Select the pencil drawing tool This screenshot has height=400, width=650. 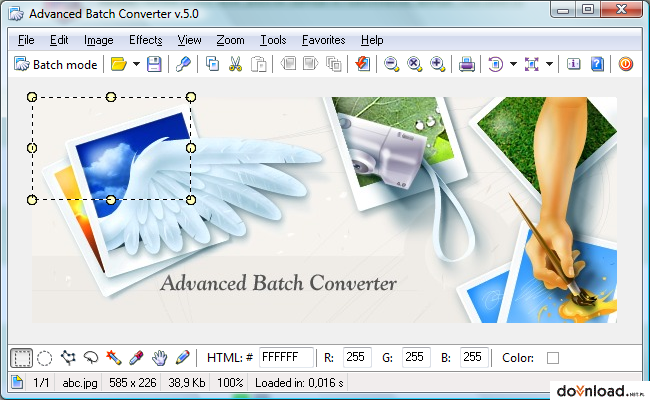182,358
